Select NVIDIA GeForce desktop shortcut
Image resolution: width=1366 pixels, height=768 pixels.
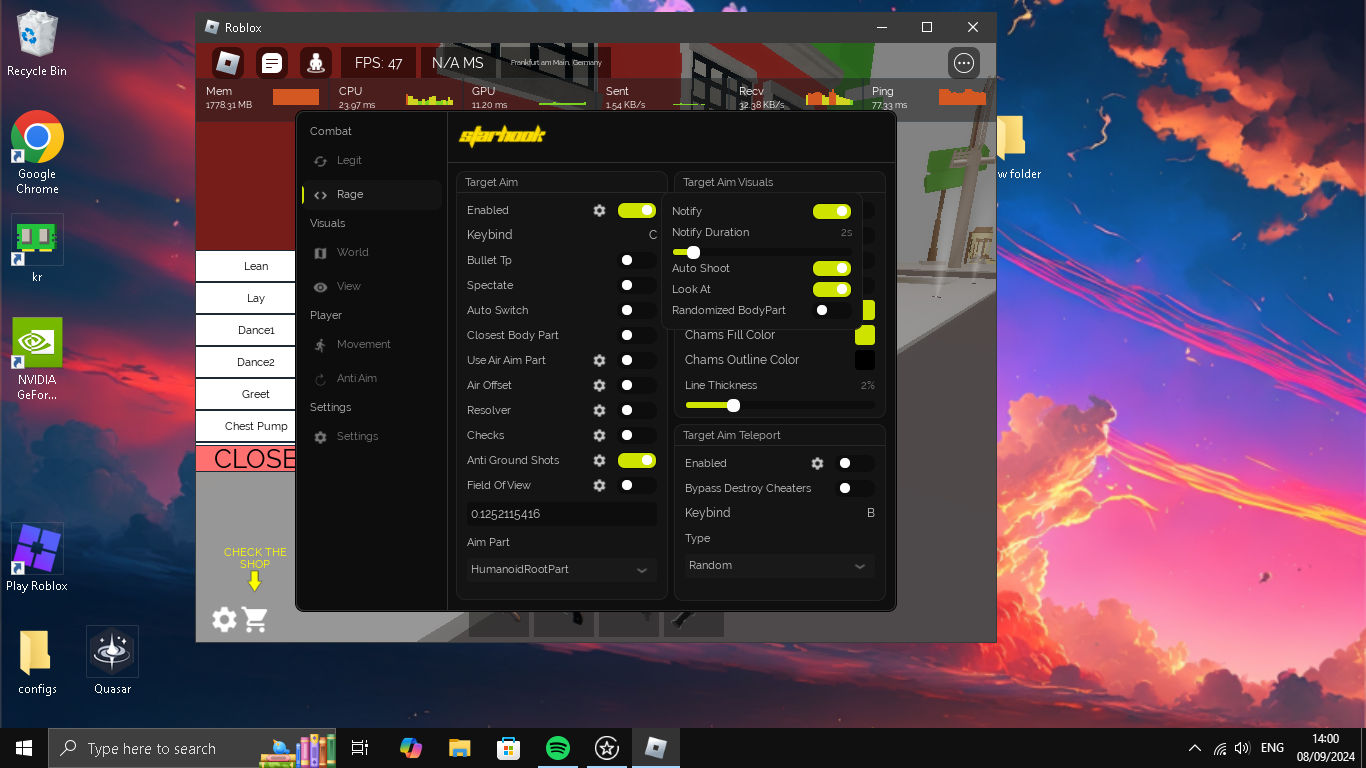[x=37, y=358]
